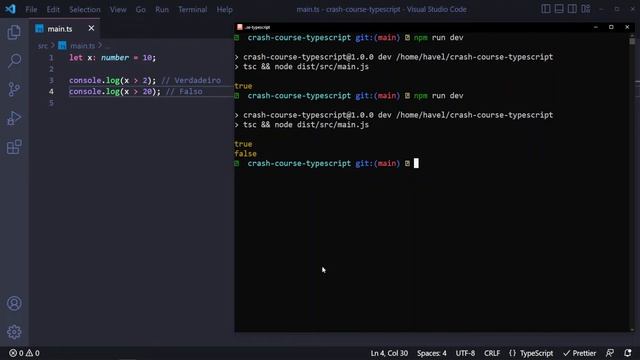
Task: Click the feedback icon in the status bar
Action: 610,353
